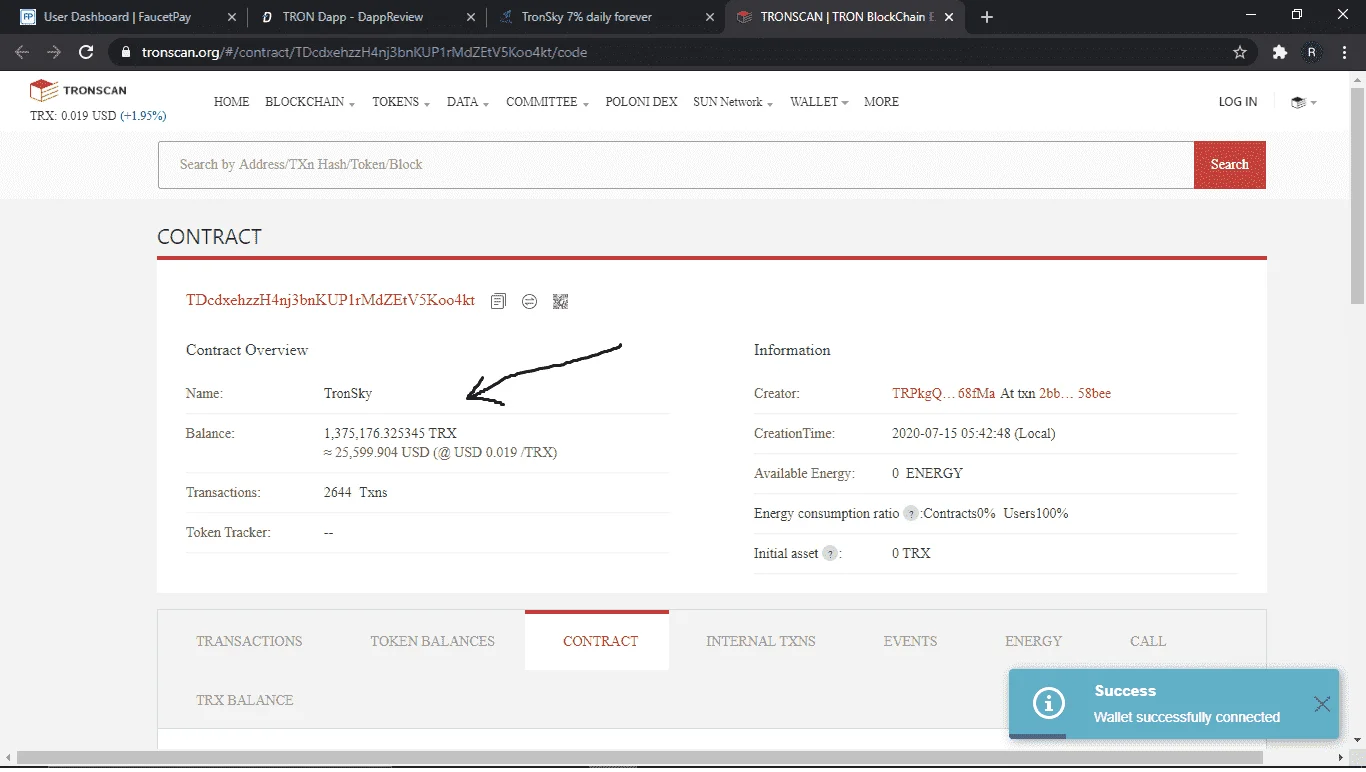1366x772 pixels.
Task: Click LOG IN
Action: tap(1238, 102)
